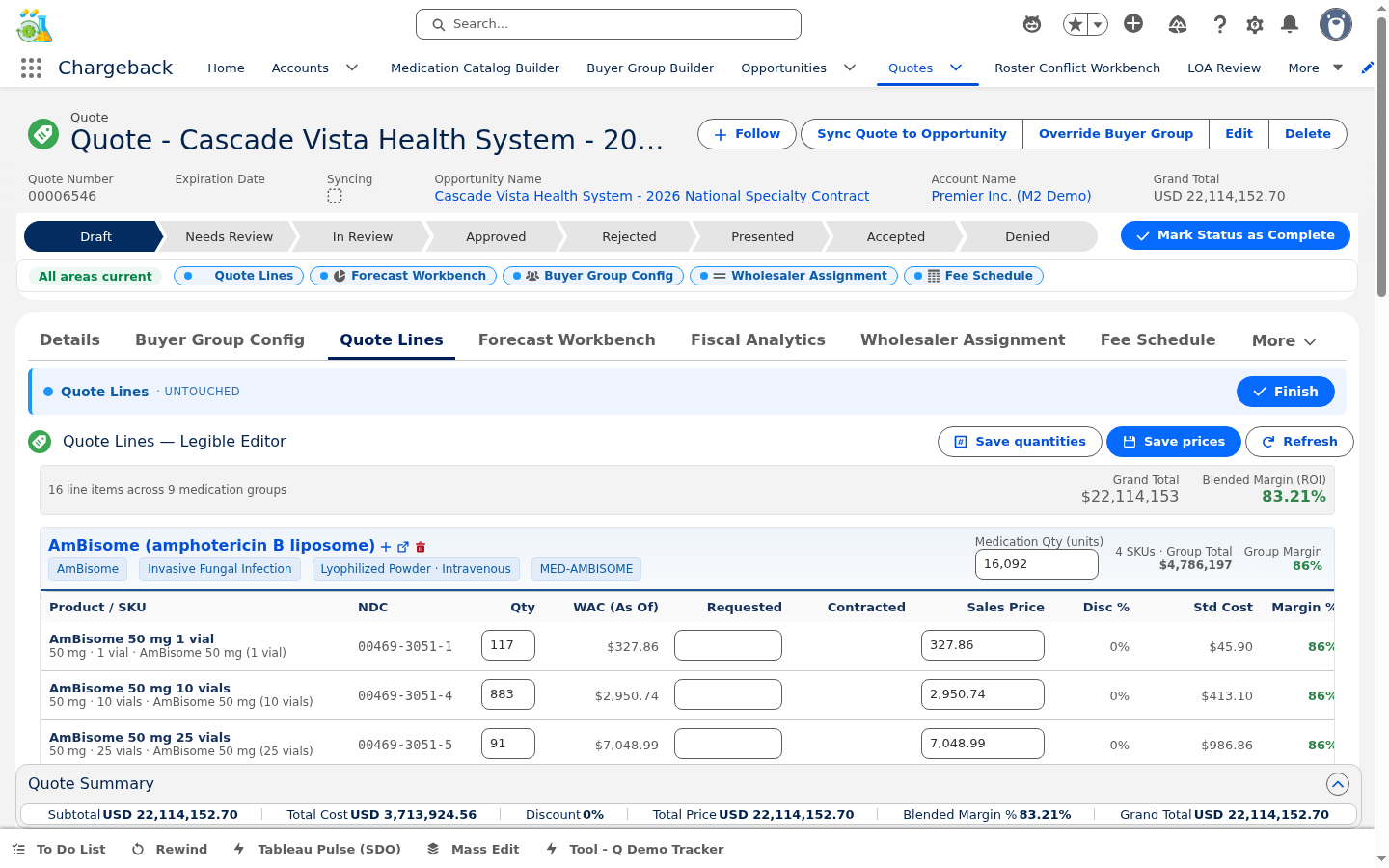
Task: Click Requested field for AmBisome 25 vials
Action: [x=728, y=744]
